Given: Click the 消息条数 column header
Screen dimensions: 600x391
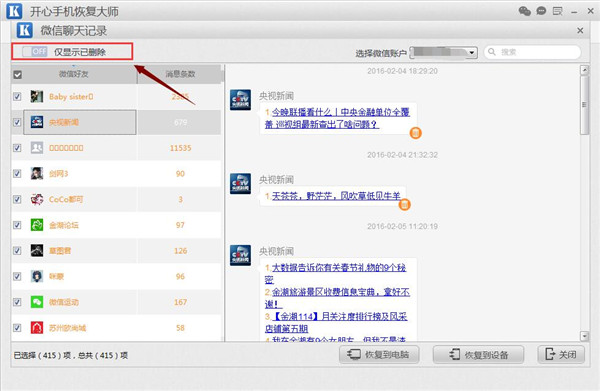Looking at the screenshot, I should [x=180, y=74].
